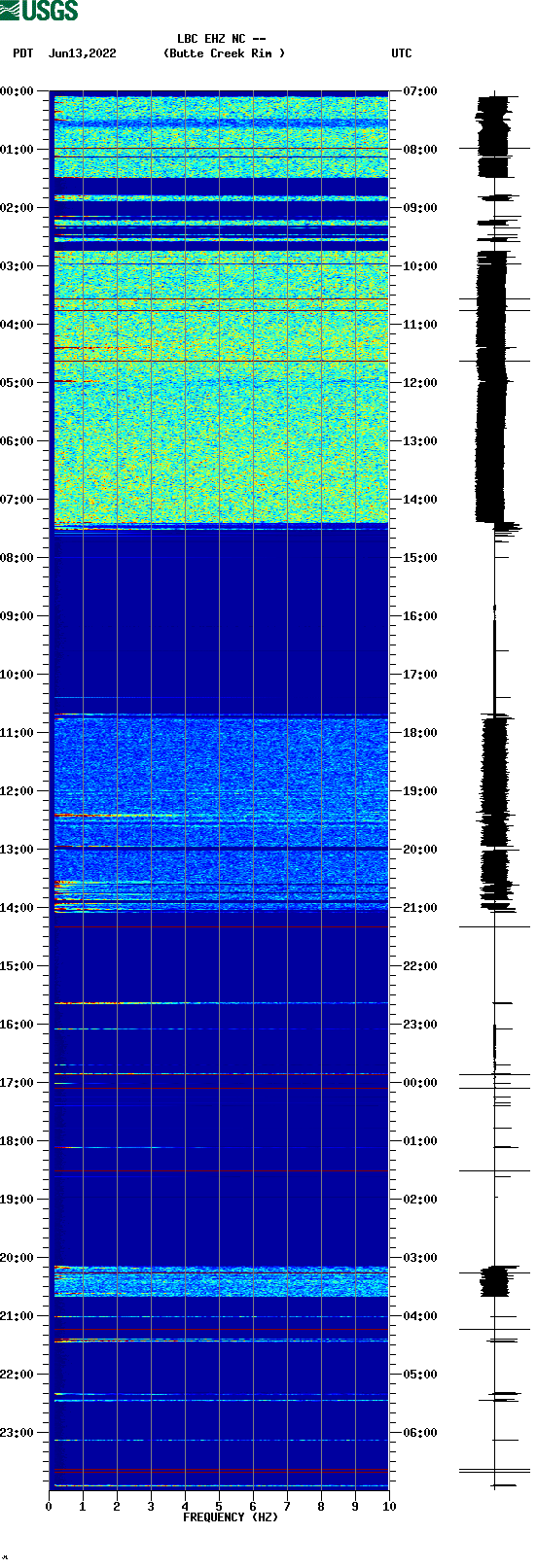This screenshot has width=537, height=1568.
Task: Click the frequency axis tick 2
Action: [117, 1507]
